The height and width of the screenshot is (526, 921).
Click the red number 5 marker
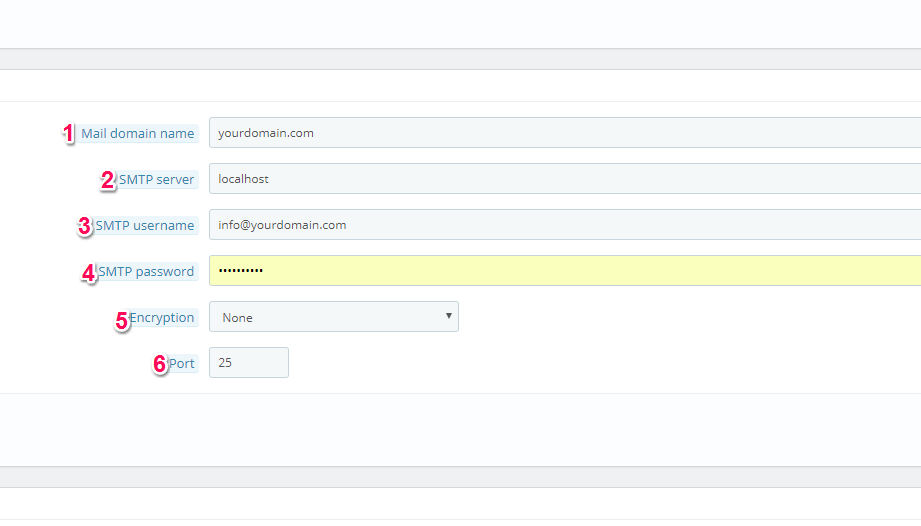pyautogui.click(x=122, y=321)
